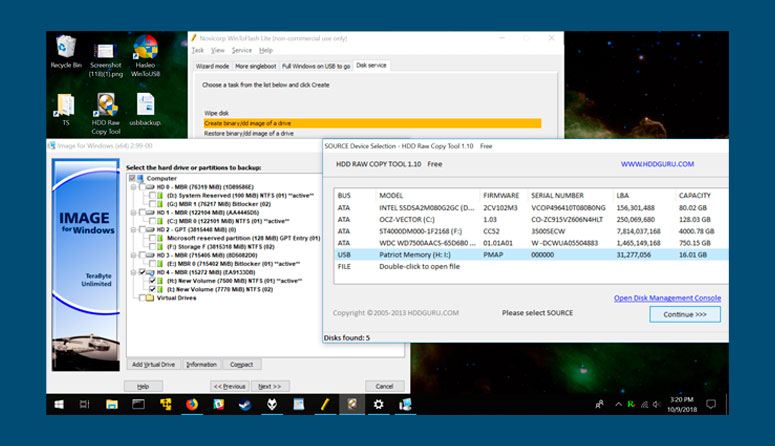The width and height of the screenshot is (775, 446).
Task: Click the yellow network-diagram taskbar icon
Action: pos(165,404)
